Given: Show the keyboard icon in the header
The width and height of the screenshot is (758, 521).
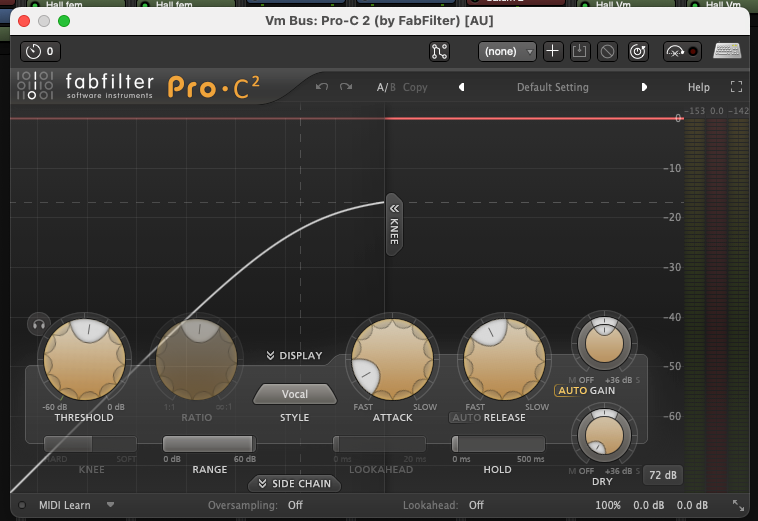Looking at the screenshot, I should [727, 51].
